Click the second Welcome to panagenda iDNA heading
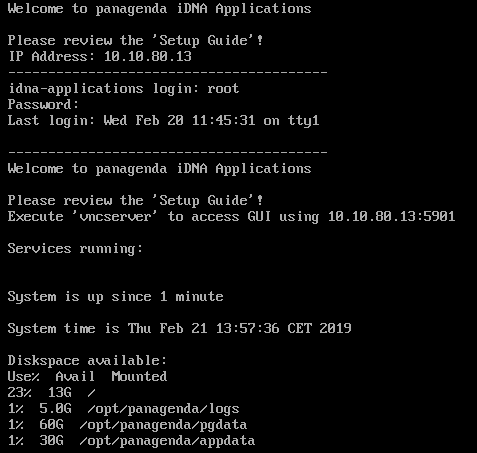477x453 pixels. tap(159, 169)
